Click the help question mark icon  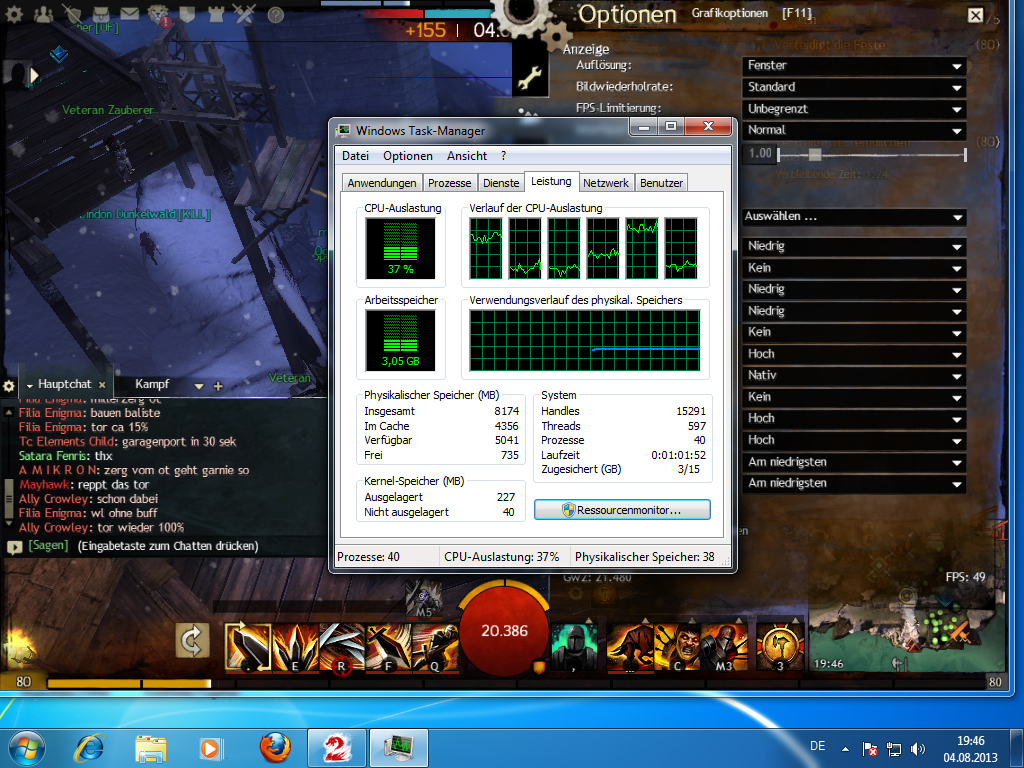[276, 14]
